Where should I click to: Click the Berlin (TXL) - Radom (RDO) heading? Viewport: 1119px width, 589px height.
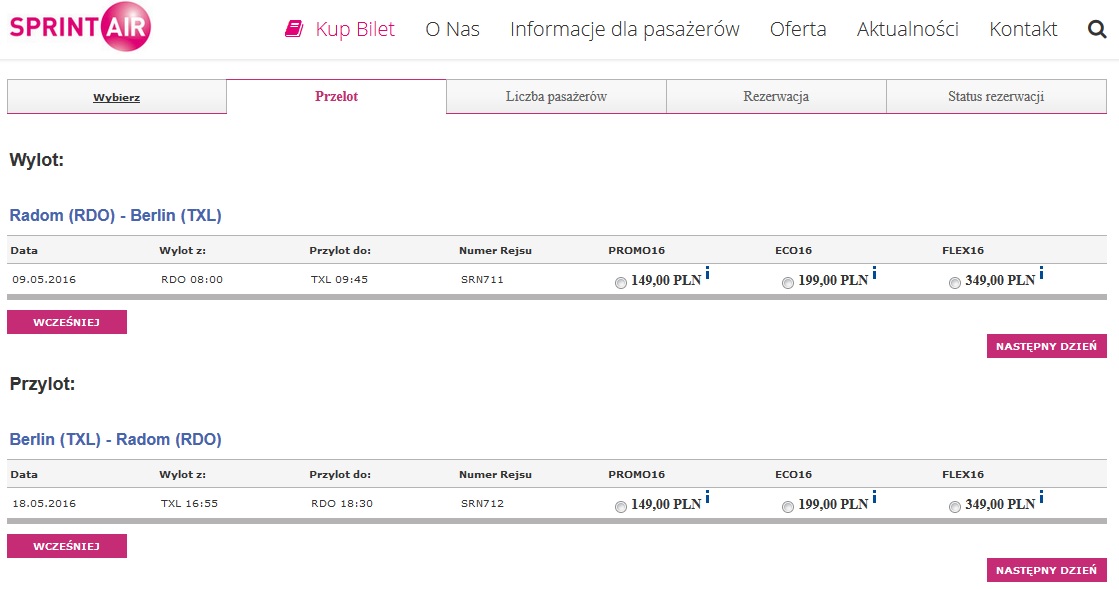116,440
